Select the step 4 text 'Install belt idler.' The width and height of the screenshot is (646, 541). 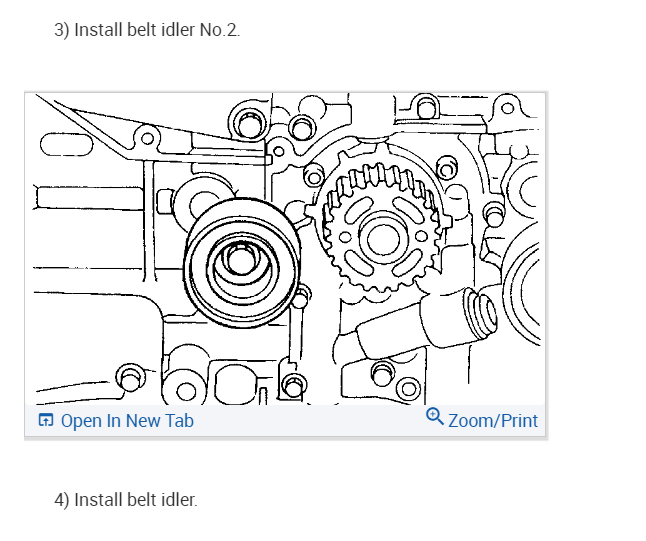tap(136, 500)
